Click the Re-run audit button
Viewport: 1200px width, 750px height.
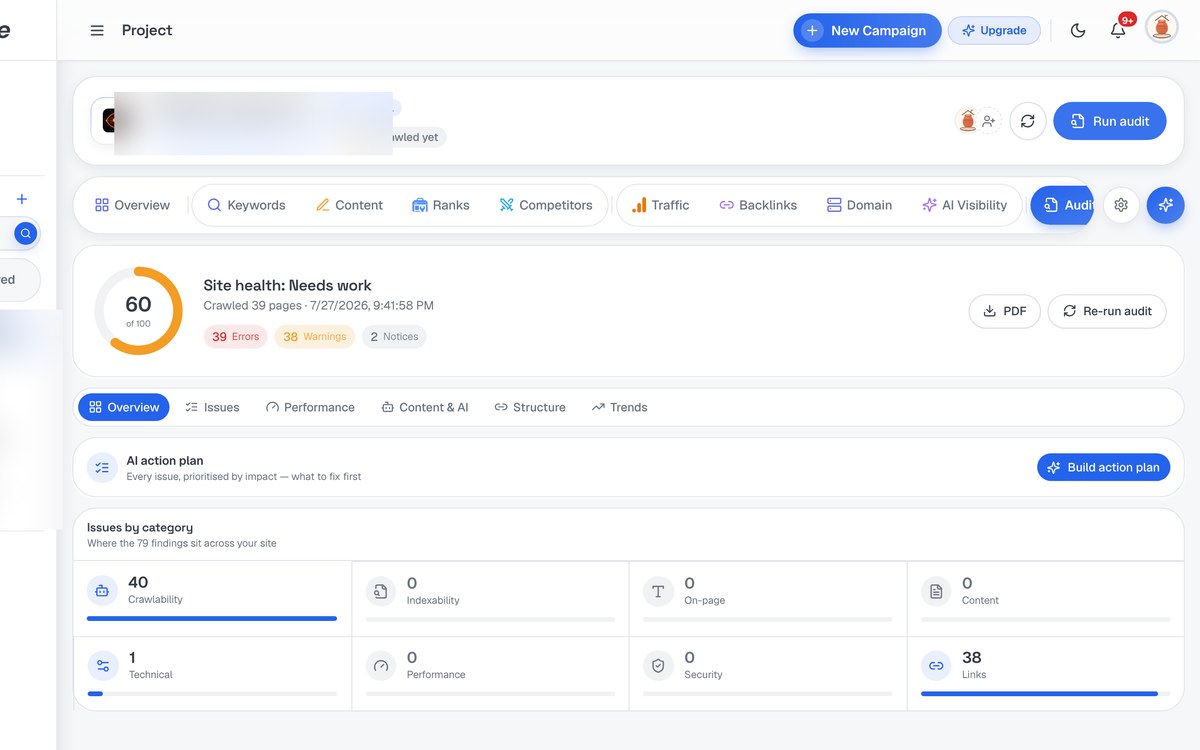coord(1107,311)
